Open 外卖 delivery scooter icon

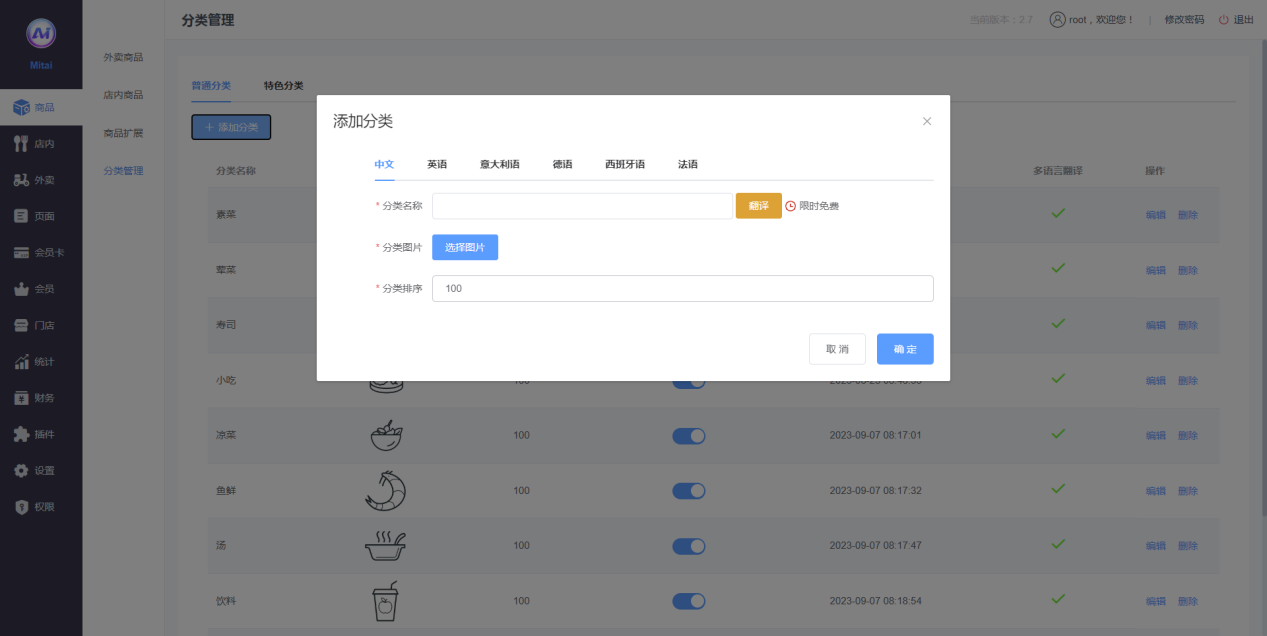coord(21,180)
